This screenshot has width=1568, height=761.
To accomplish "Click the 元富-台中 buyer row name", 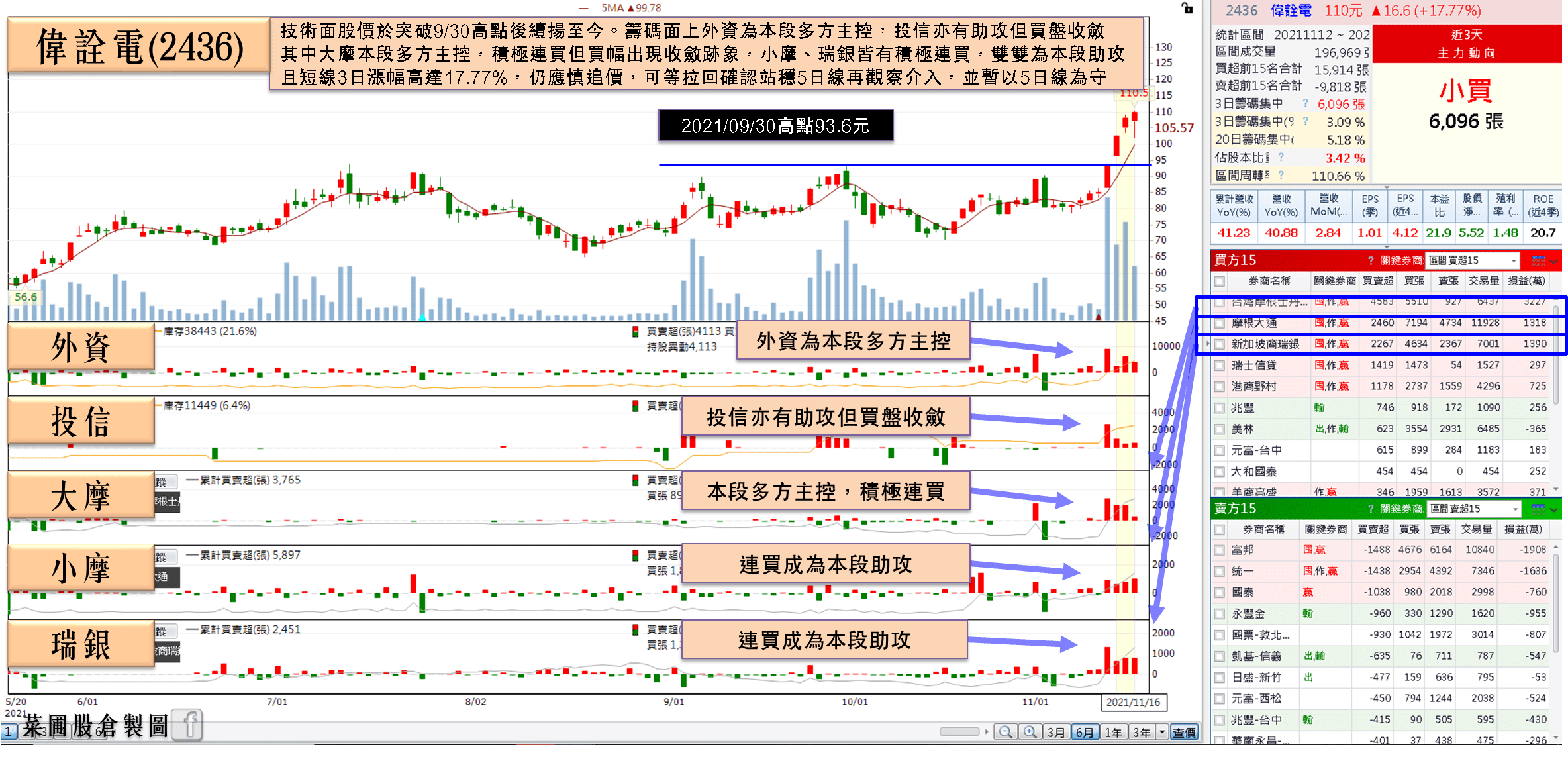I will point(1256,450).
